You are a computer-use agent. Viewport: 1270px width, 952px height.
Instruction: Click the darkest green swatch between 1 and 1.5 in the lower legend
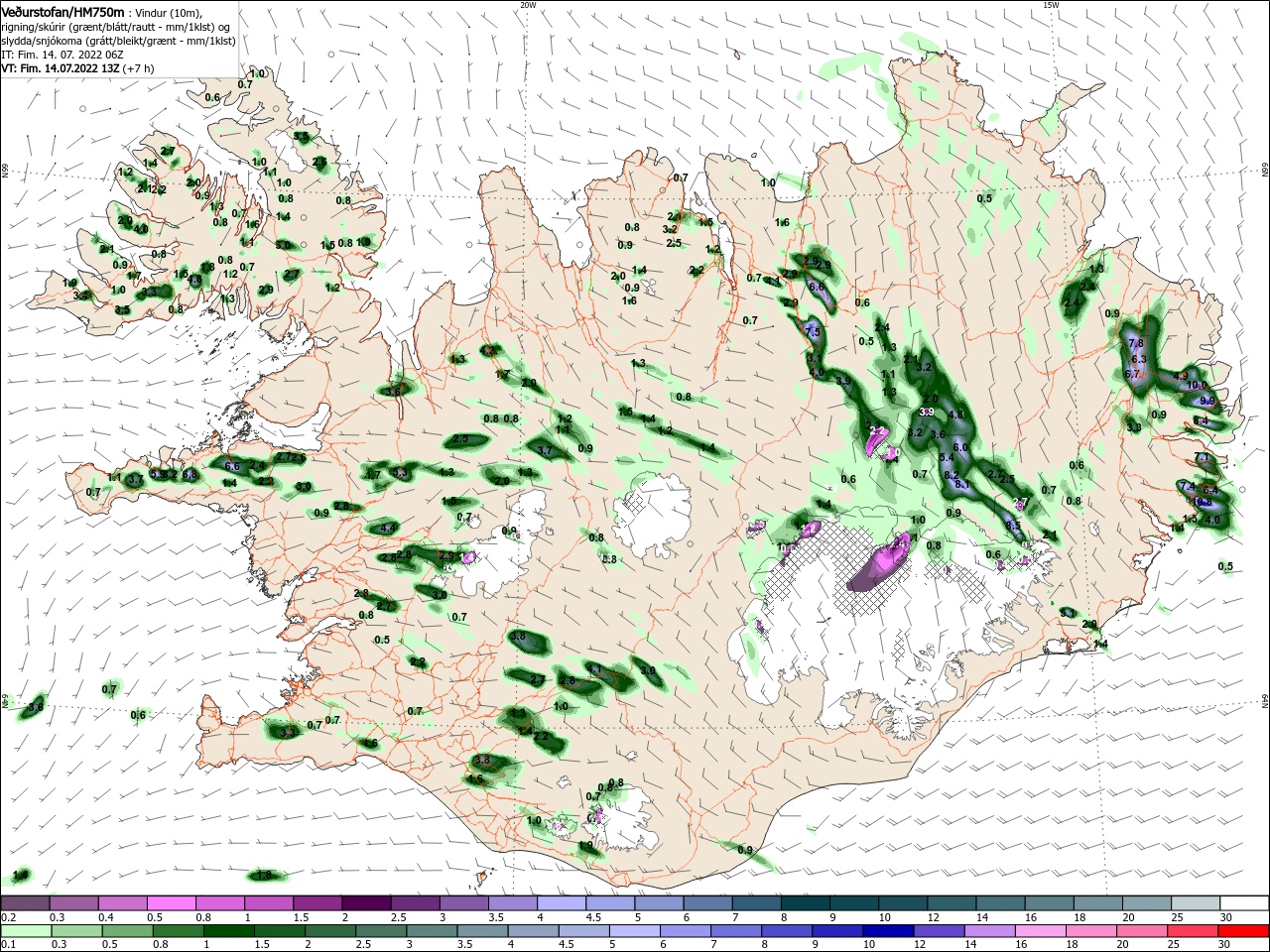[228, 931]
